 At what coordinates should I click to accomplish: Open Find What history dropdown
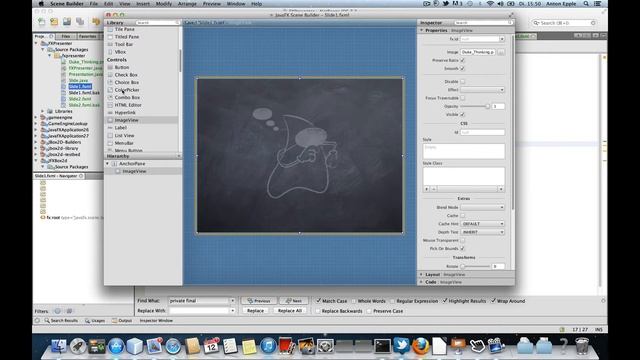[x=233, y=301]
